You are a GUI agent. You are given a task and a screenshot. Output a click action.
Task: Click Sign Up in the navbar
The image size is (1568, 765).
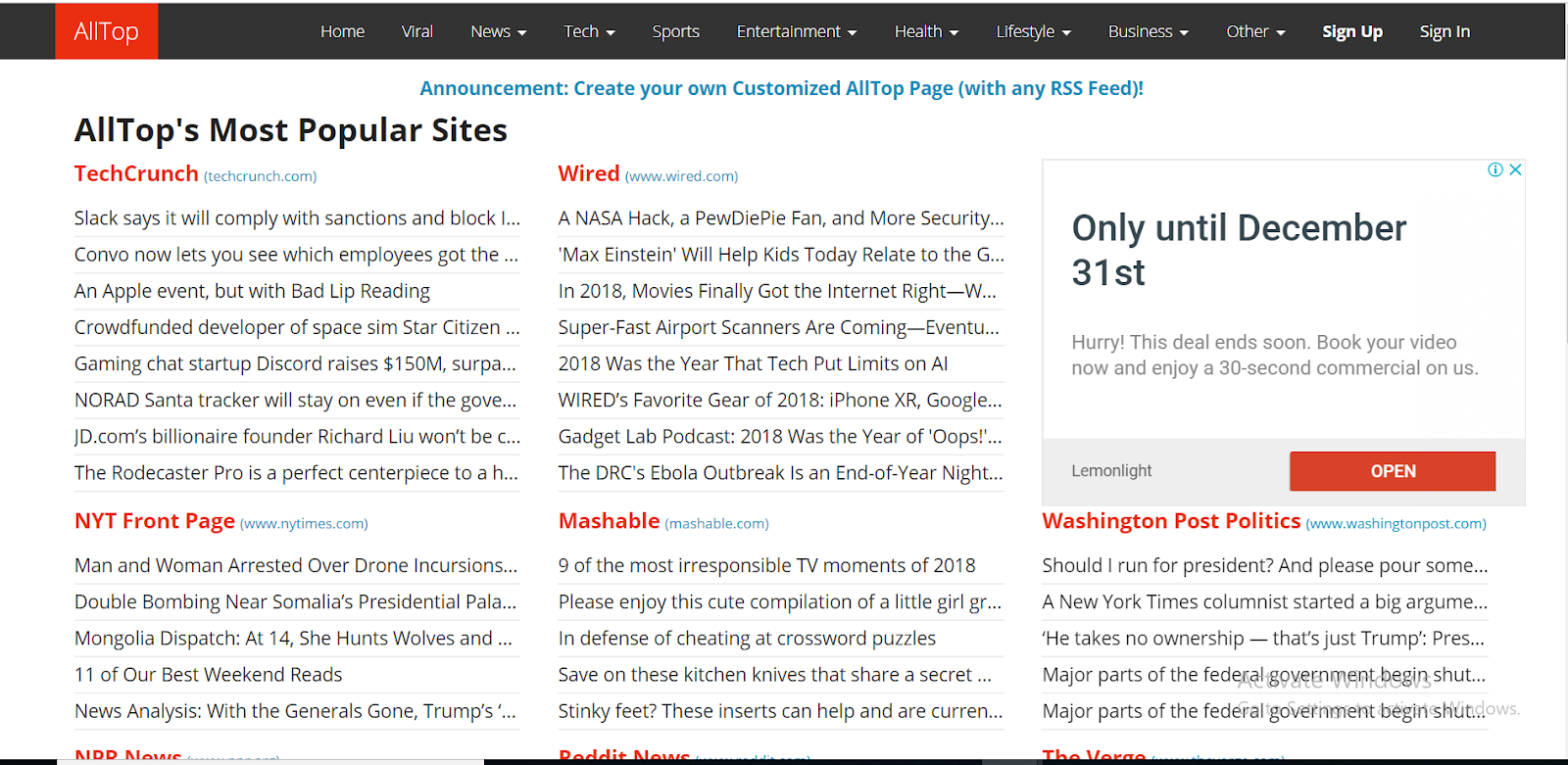pos(1351,31)
